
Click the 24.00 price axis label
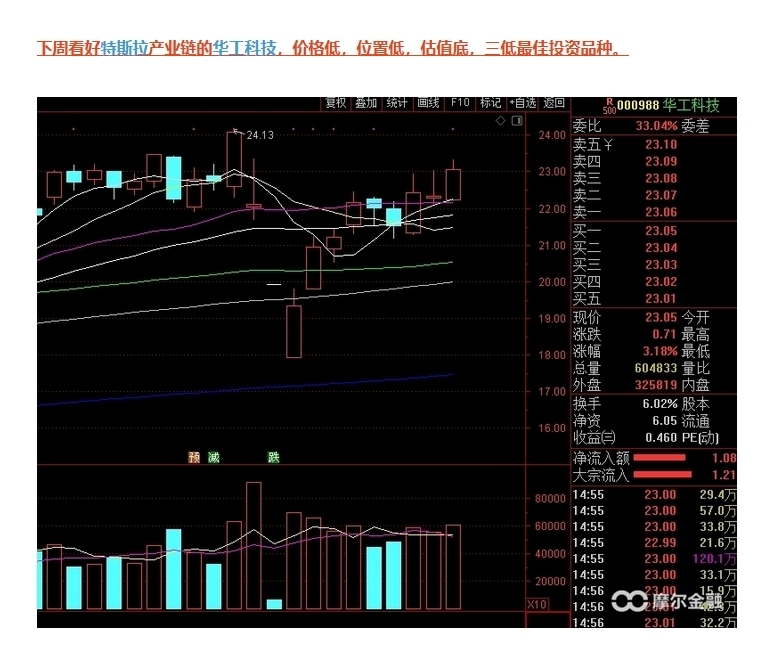tap(552, 135)
